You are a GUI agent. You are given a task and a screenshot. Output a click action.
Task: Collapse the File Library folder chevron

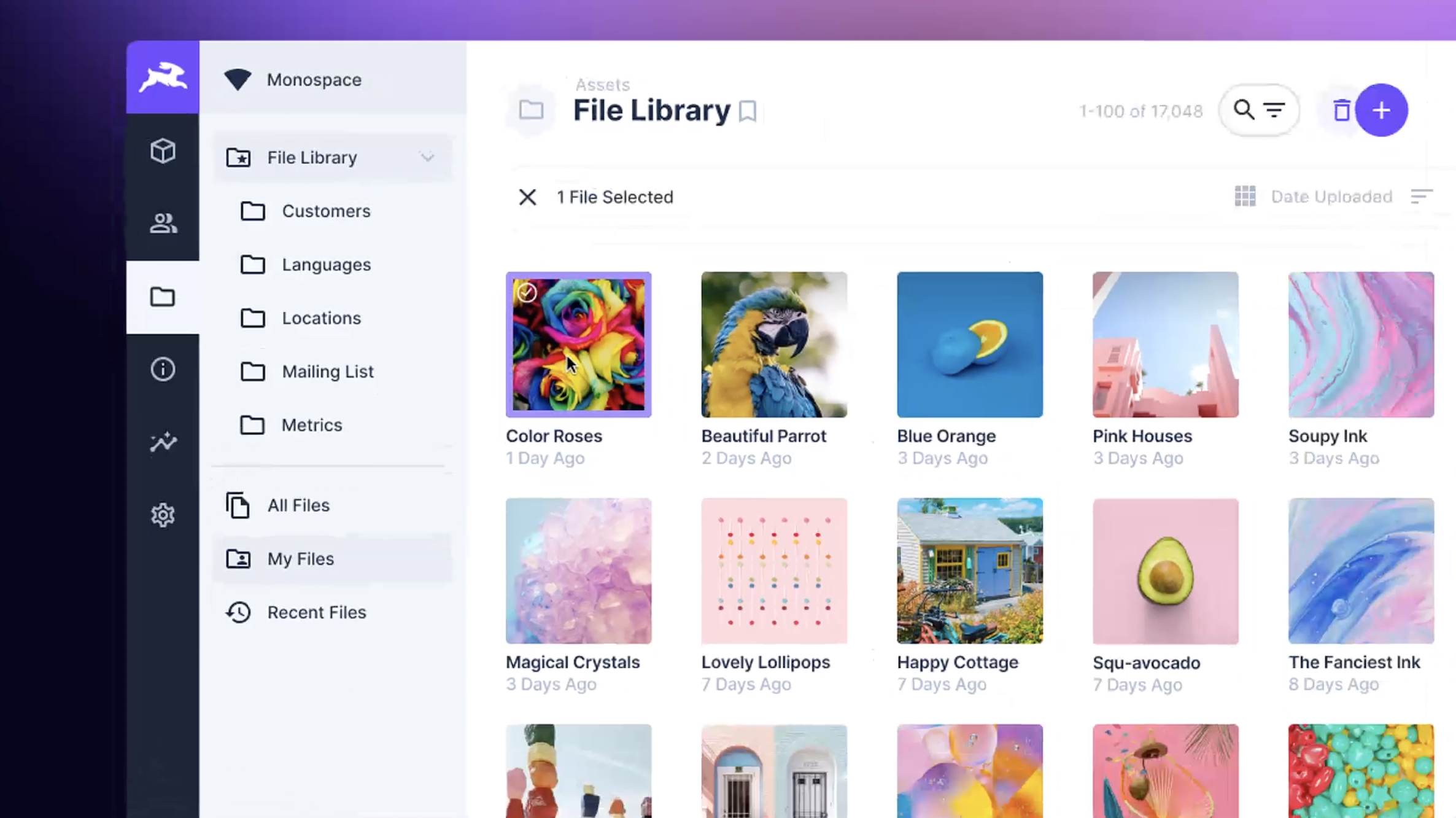(427, 158)
